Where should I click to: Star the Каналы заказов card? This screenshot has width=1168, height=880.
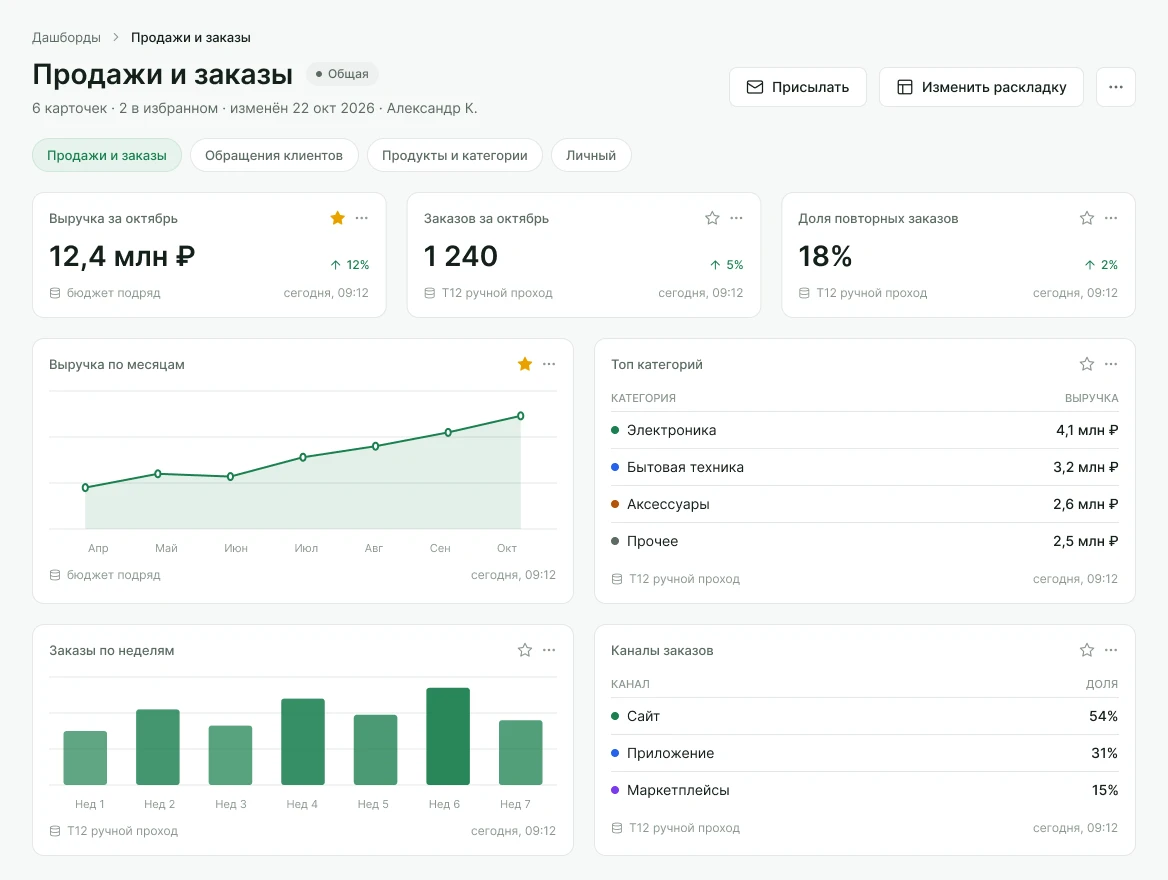[x=1087, y=650]
